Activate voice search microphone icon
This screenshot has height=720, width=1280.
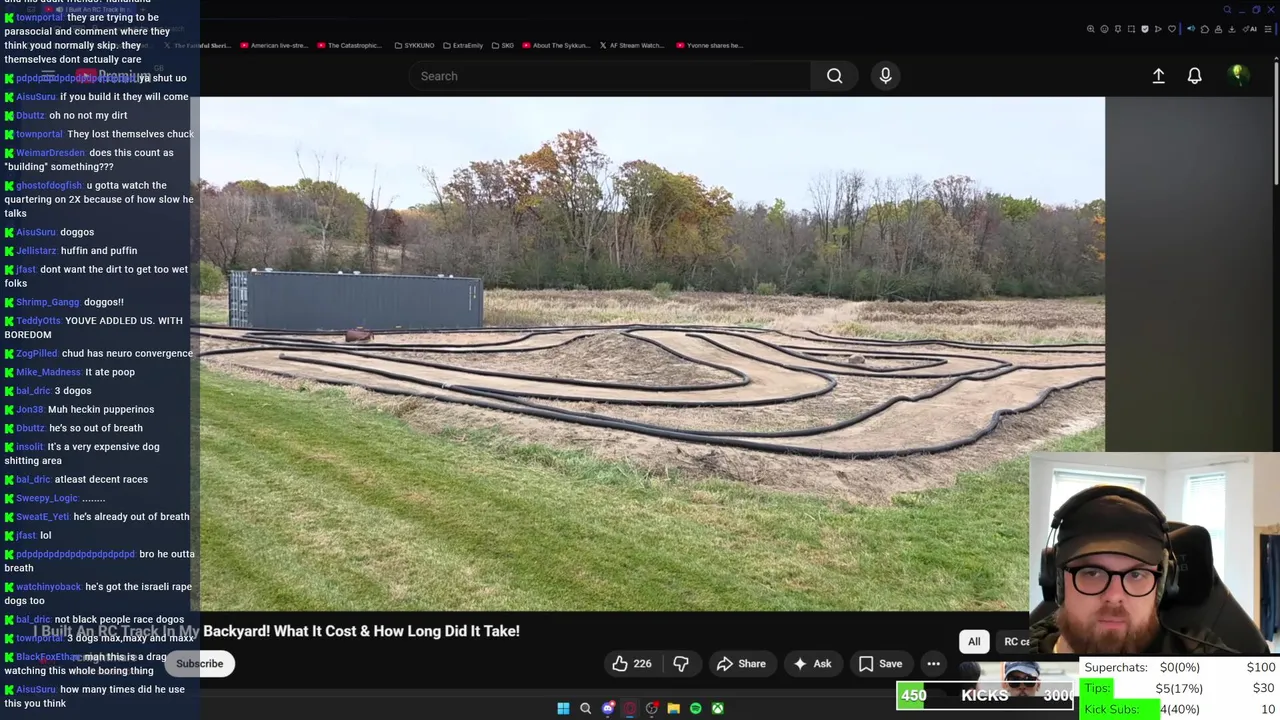[x=885, y=76]
